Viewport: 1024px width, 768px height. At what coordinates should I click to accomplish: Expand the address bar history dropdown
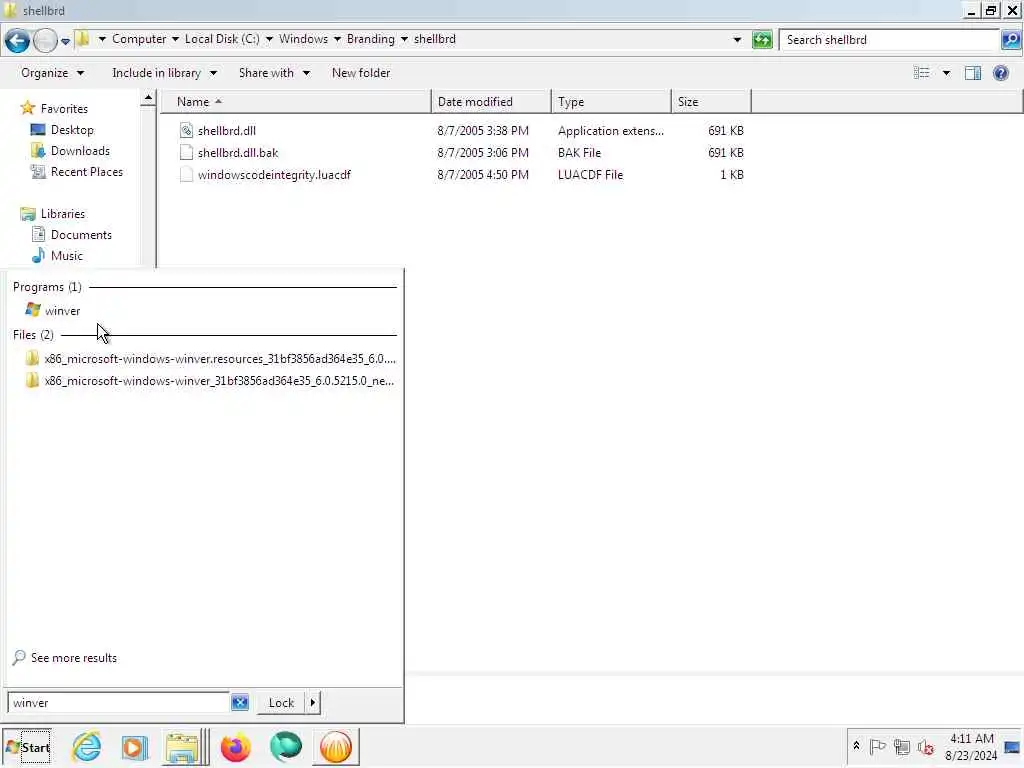pos(737,40)
